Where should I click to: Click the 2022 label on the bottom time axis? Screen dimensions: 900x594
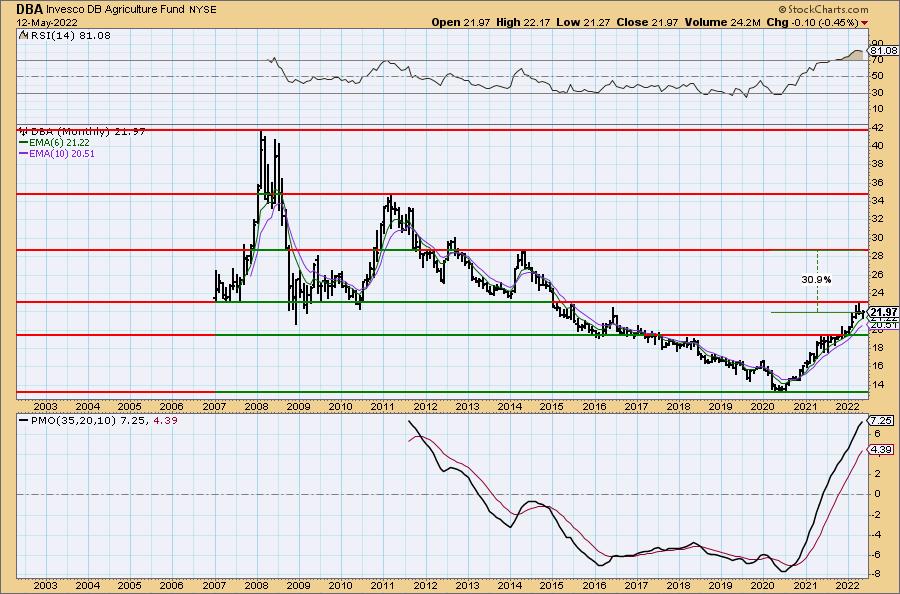click(x=847, y=585)
